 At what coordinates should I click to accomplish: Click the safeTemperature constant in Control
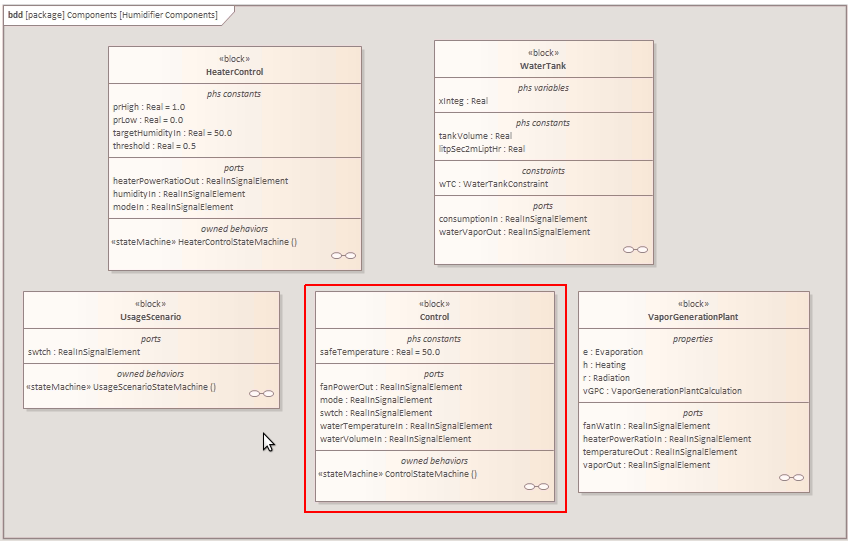379,352
